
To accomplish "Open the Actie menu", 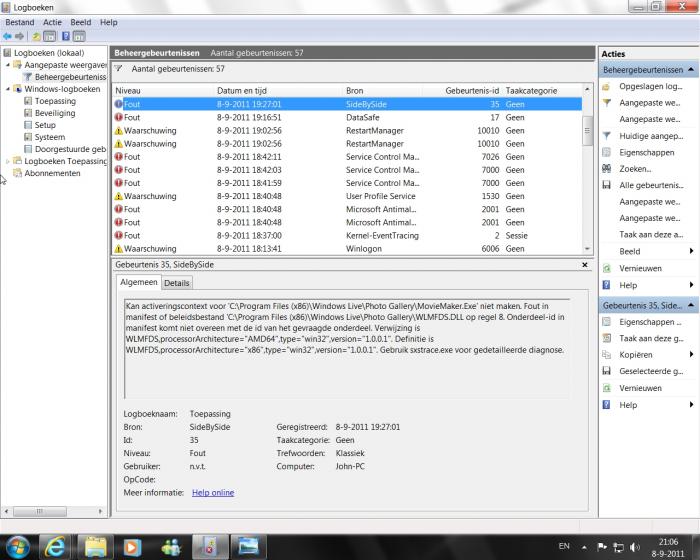I will (52, 22).
